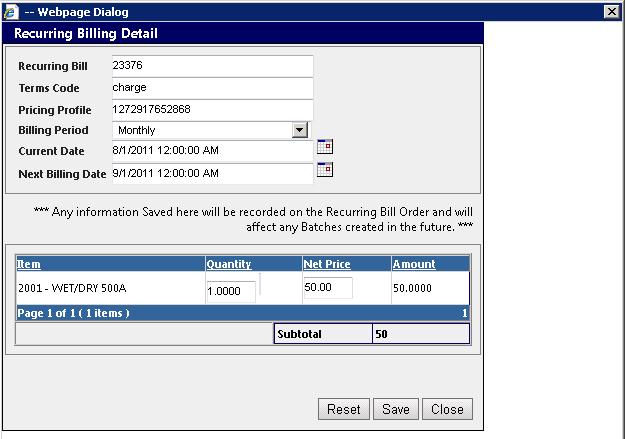Screen dimensions: 625x439
Task: Click the Next Billing Date field
Action: tap(211, 173)
